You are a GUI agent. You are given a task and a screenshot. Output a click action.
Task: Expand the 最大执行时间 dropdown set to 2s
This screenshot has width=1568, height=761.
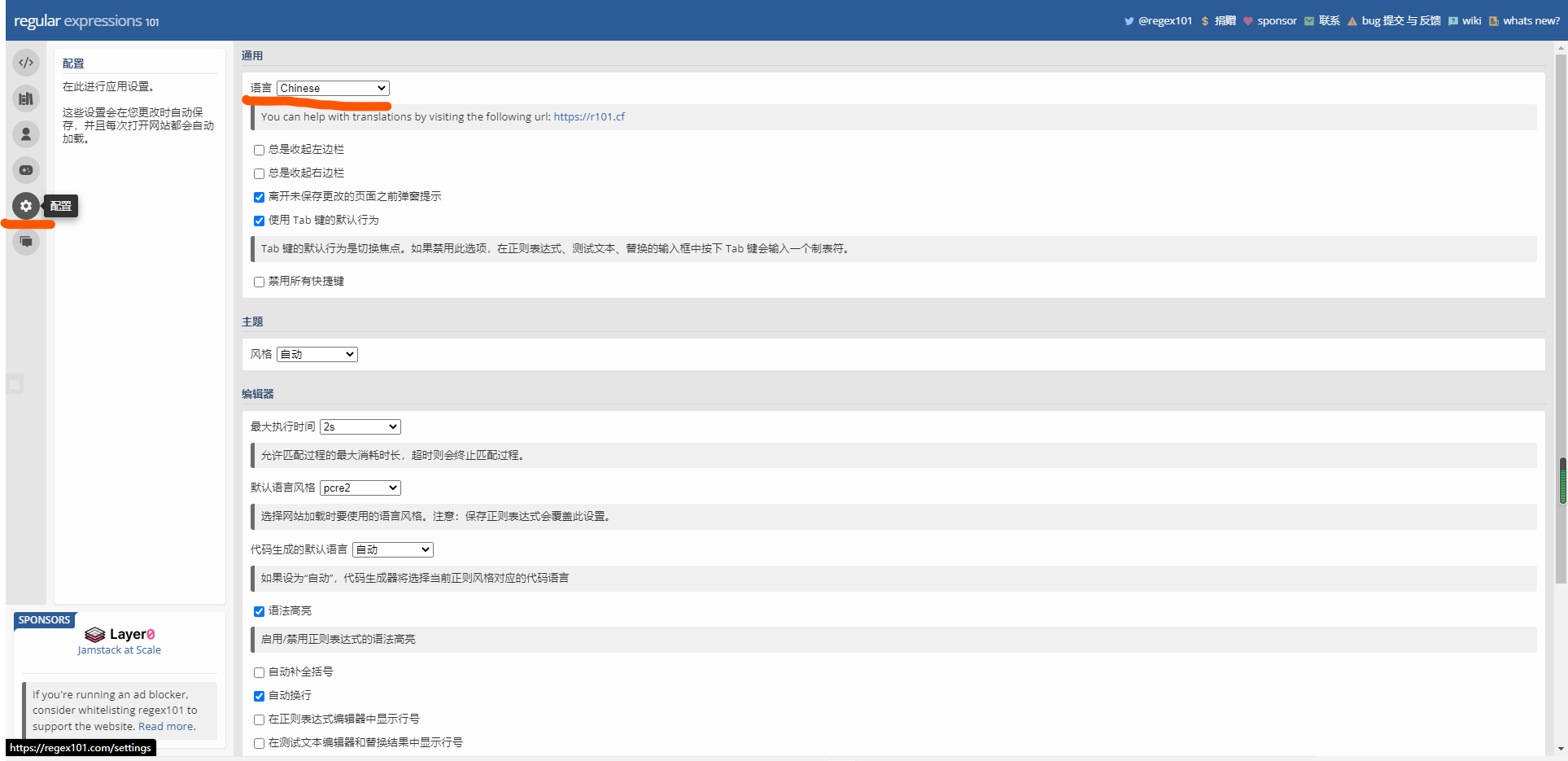(x=360, y=426)
